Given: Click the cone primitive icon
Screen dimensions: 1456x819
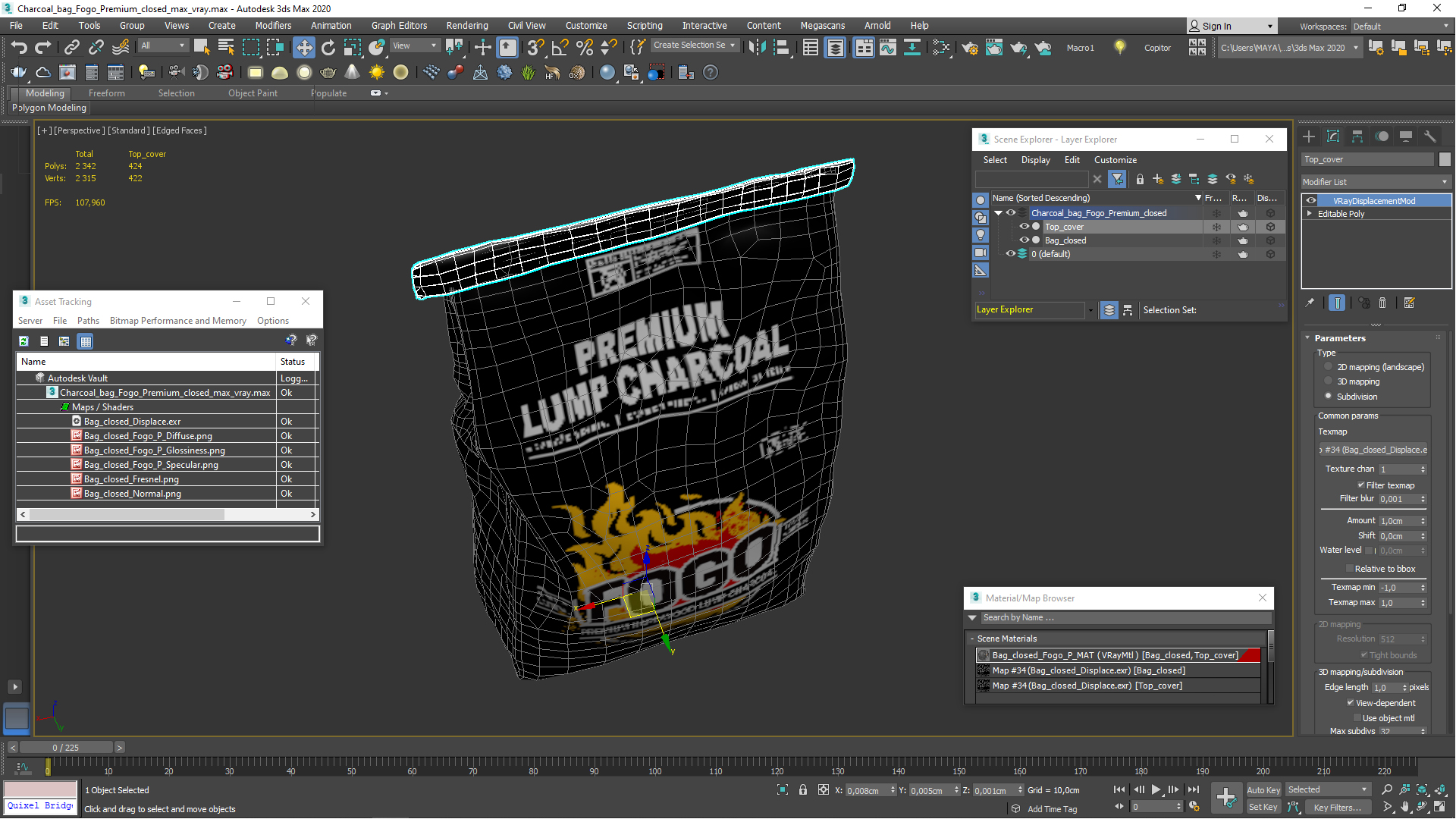Looking at the screenshot, I should [352, 73].
